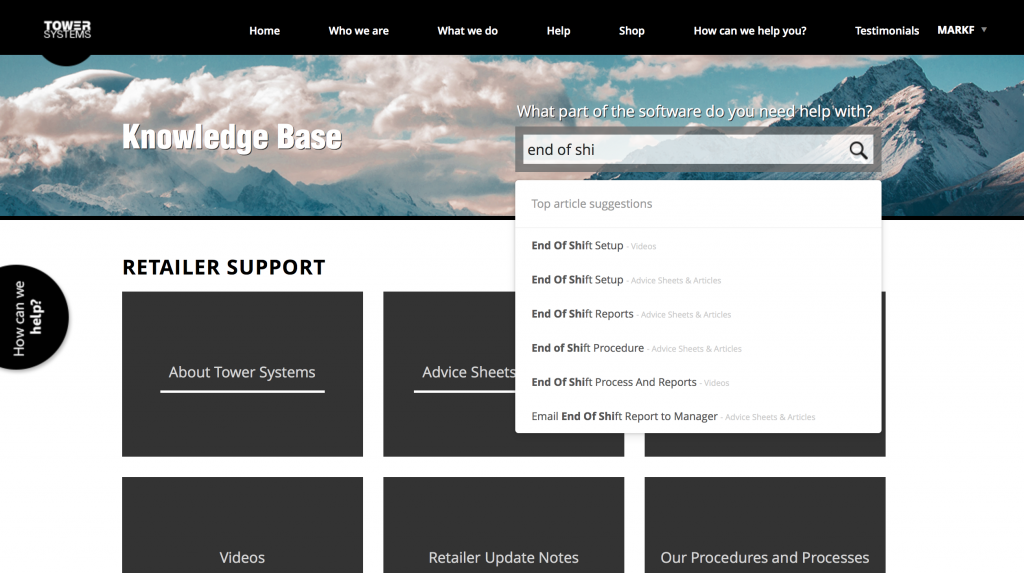
Task: Open the Help menu item
Action: tap(558, 31)
